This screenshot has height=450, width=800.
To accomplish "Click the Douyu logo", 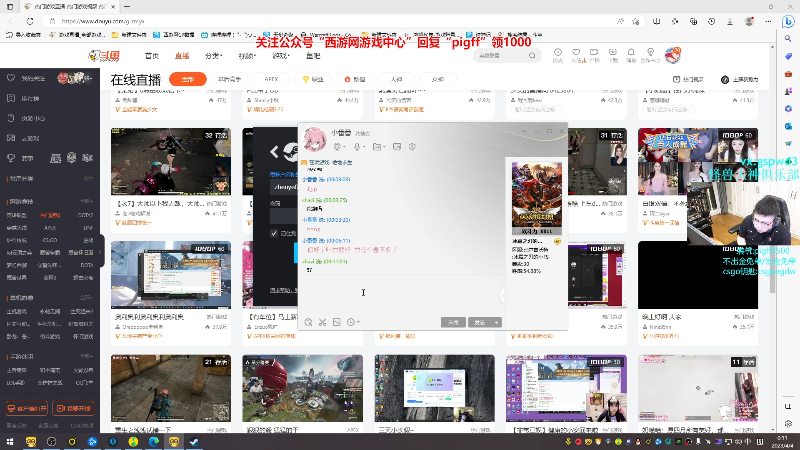I will point(104,55).
